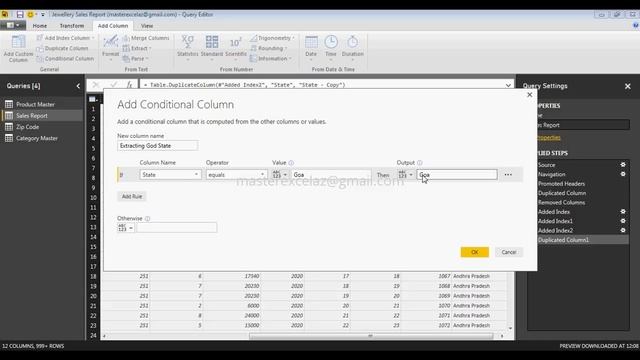Click the Output field containing Goa
The image size is (640, 360).
457,175
